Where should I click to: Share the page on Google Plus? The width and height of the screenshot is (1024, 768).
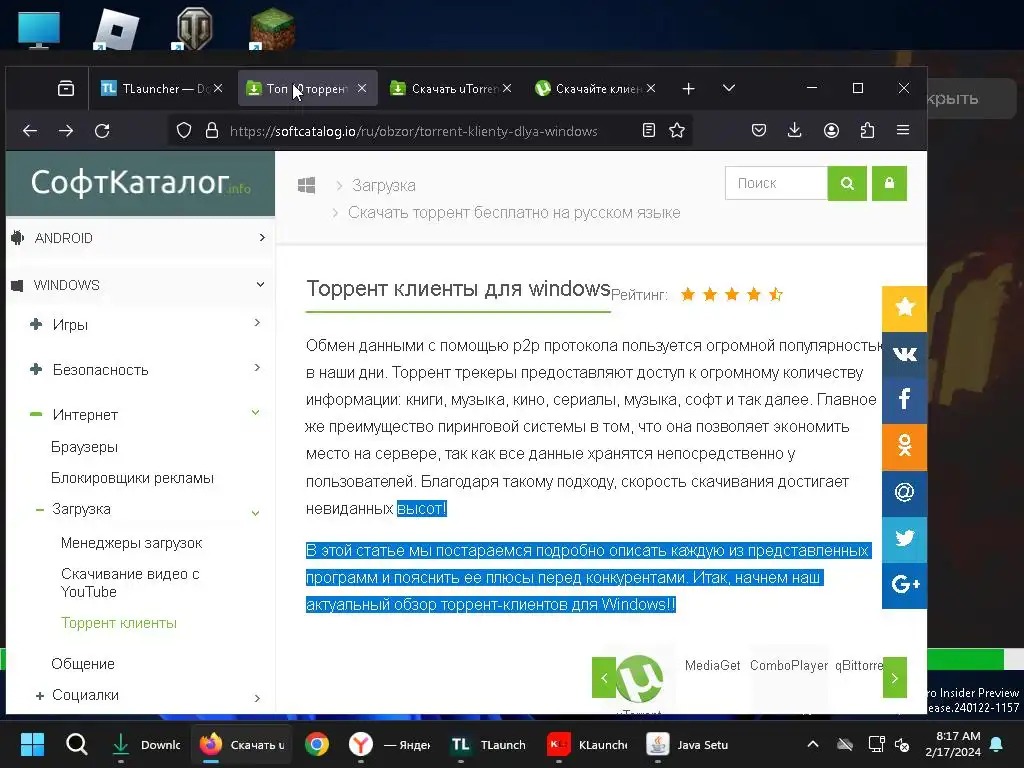[904, 585]
